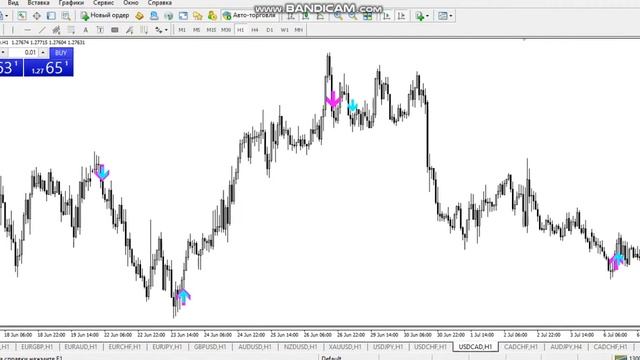Switch to XAUUSD,H1 chart tab
This screenshot has height=360, width=640.
point(345,347)
